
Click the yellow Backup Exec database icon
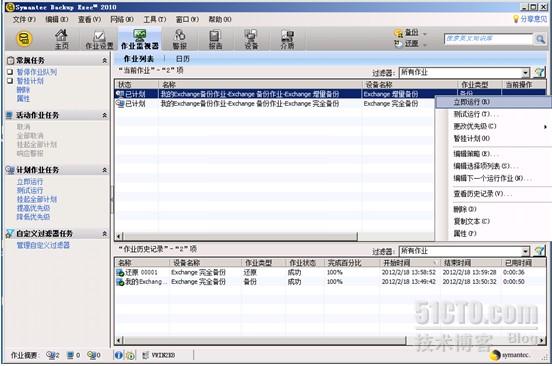click(x=24, y=38)
